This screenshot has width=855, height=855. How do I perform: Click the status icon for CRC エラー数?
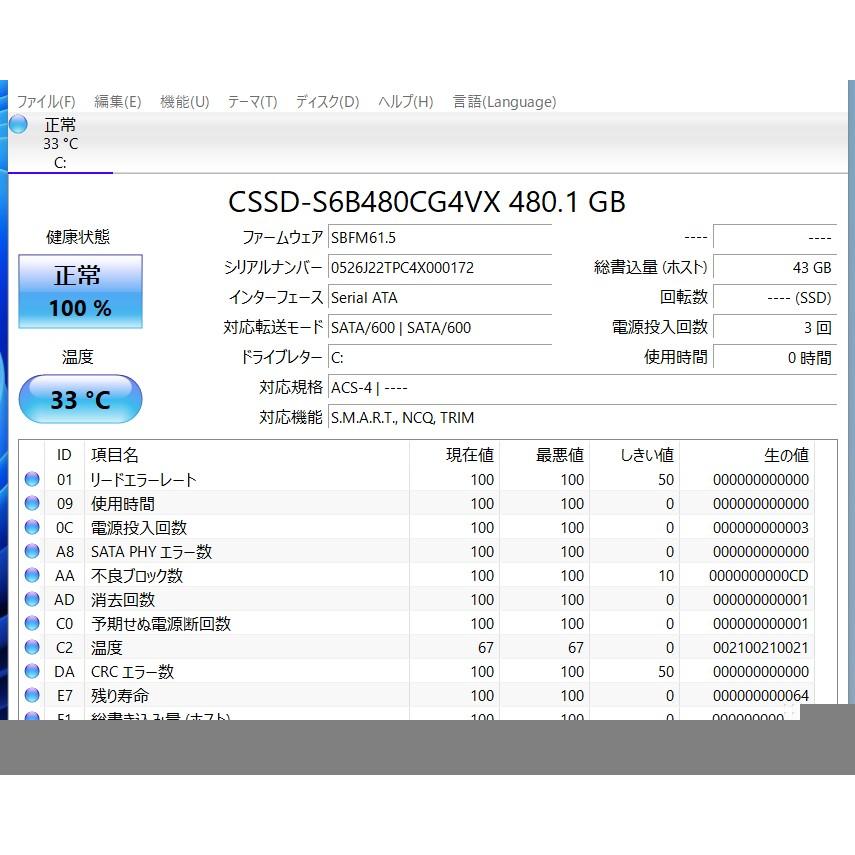(x=32, y=672)
